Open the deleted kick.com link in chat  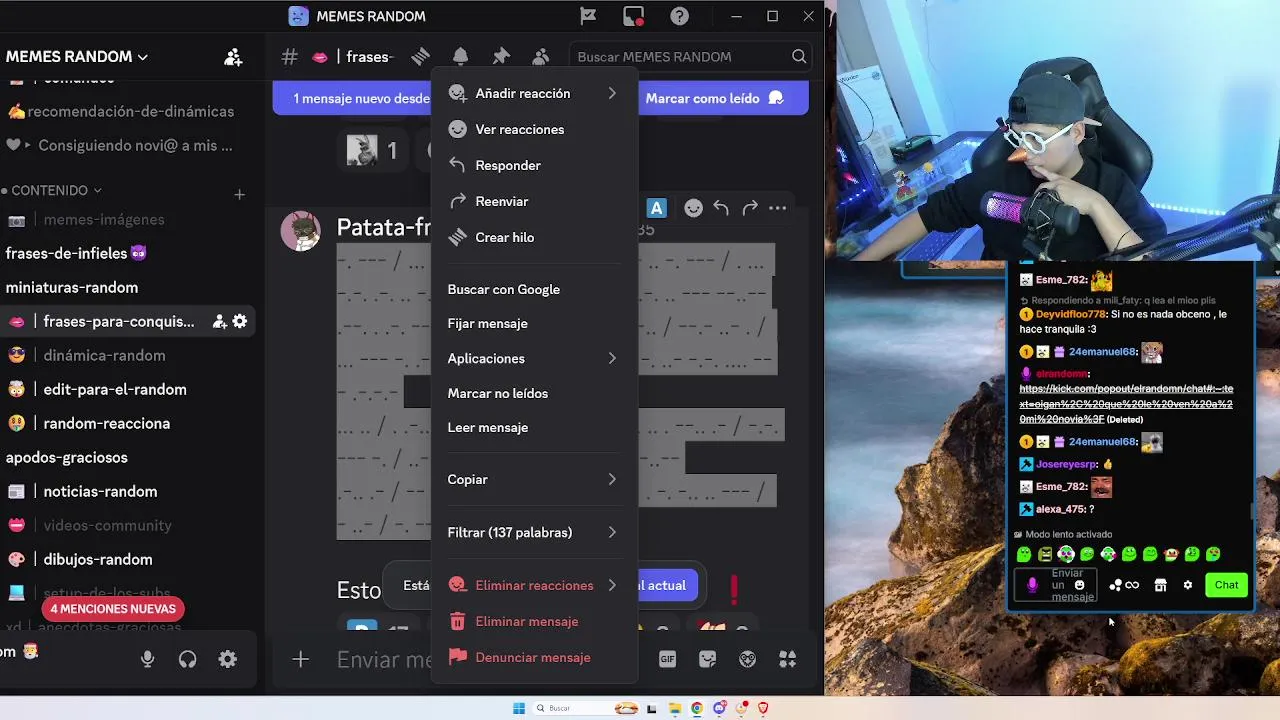pyautogui.click(x=1126, y=404)
